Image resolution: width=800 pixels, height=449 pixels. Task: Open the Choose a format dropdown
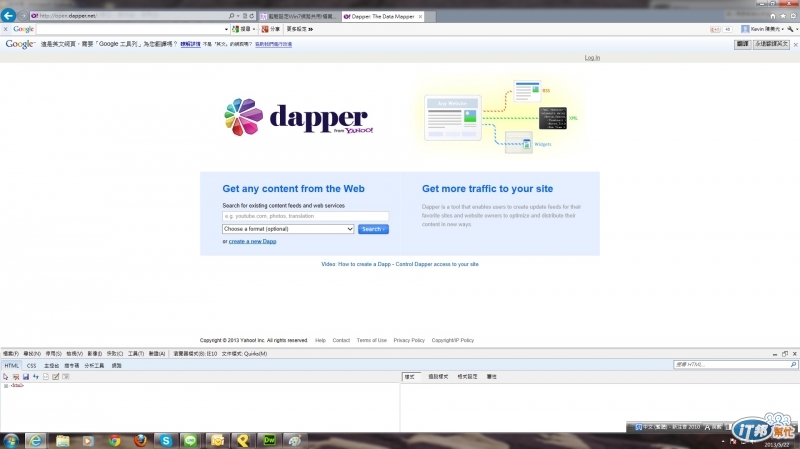[x=288, y=229]
